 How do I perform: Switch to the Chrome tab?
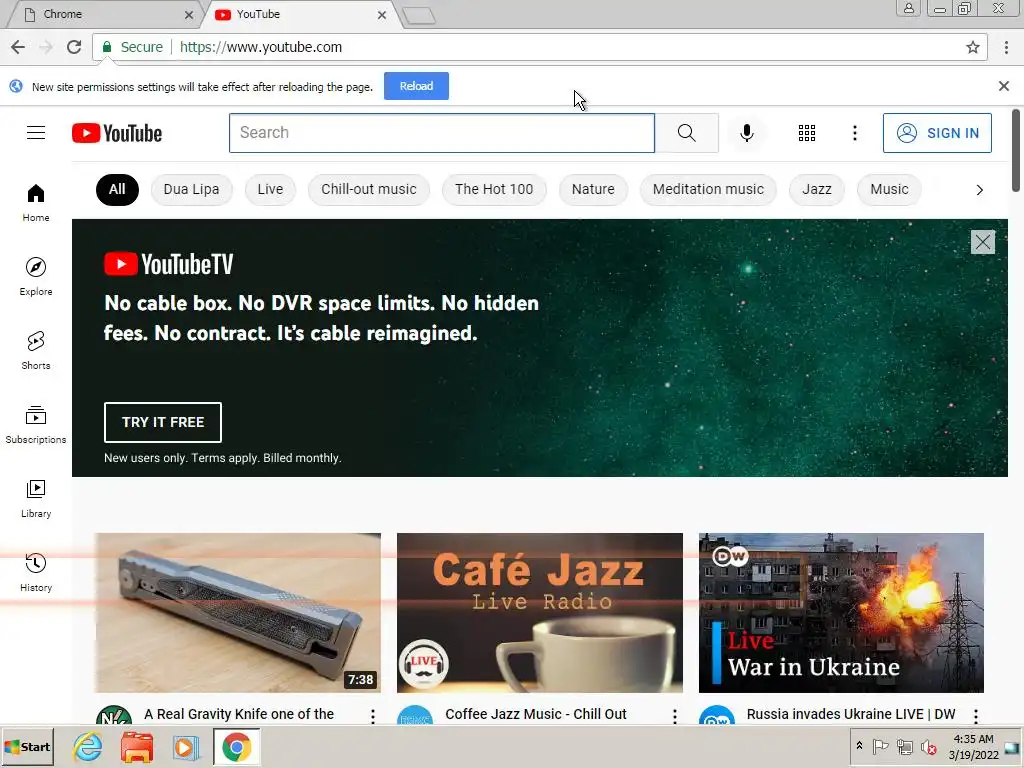click(x=104, y=14)
